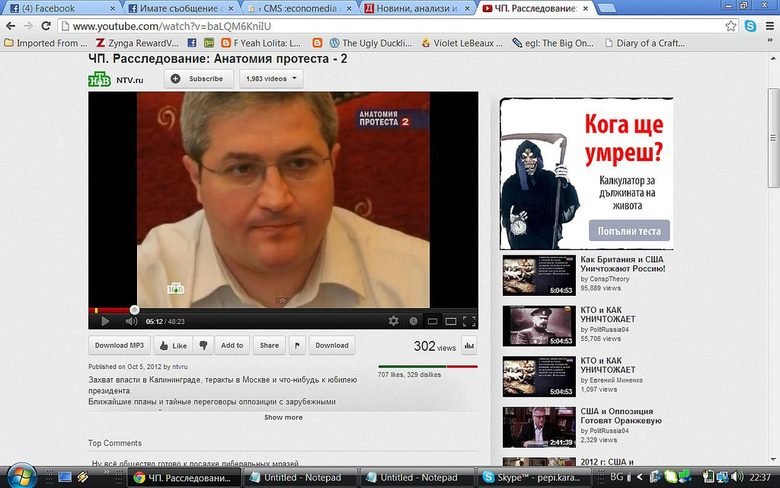The height and width of the screenshot is (488, 780).
Task: Open the NTV.ru channel name link
Action: pos(129,80)
